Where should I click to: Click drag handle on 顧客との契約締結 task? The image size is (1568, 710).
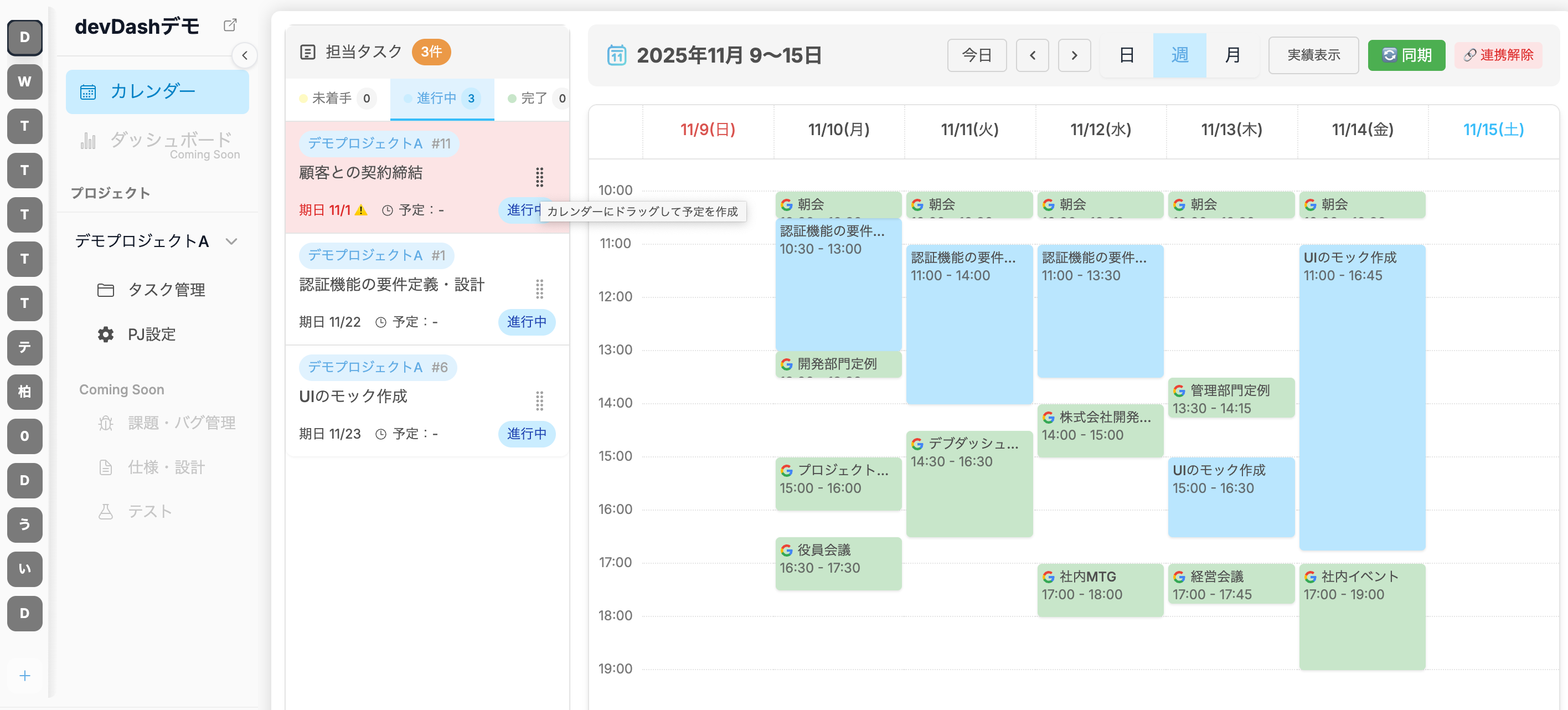click(x=539, y=177)
